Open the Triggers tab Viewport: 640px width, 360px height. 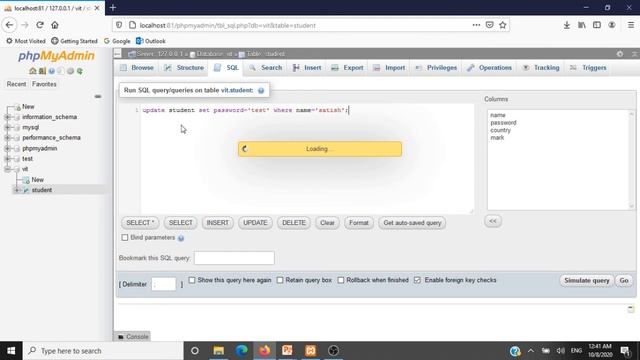pyautogui.click(x=588, y=68)
